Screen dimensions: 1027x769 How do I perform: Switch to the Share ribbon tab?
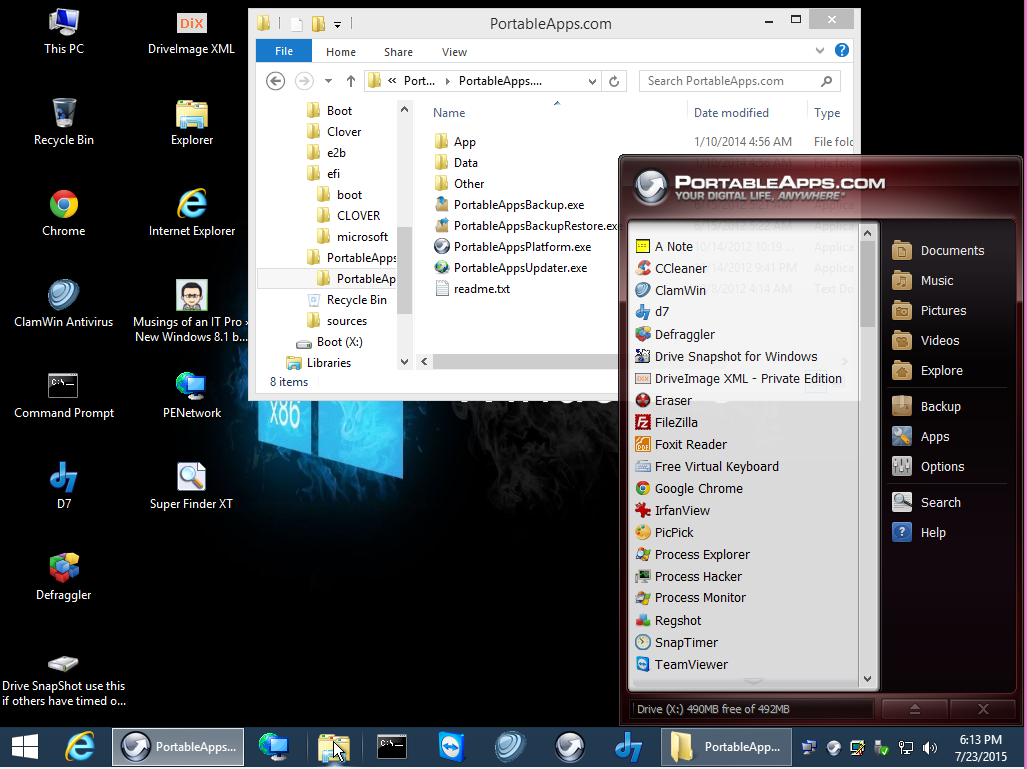tap(398, 52)
